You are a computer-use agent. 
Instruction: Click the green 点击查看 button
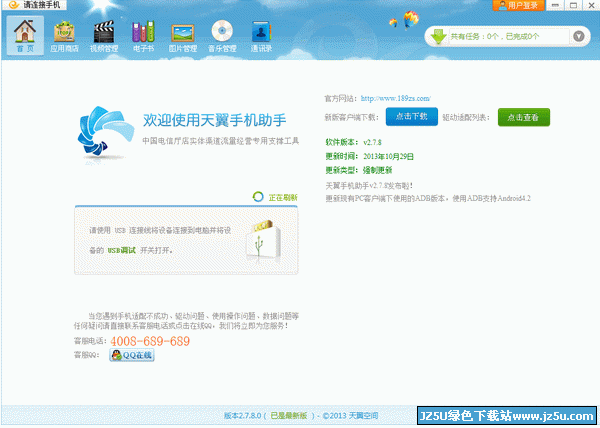click(x=523, y=117)
